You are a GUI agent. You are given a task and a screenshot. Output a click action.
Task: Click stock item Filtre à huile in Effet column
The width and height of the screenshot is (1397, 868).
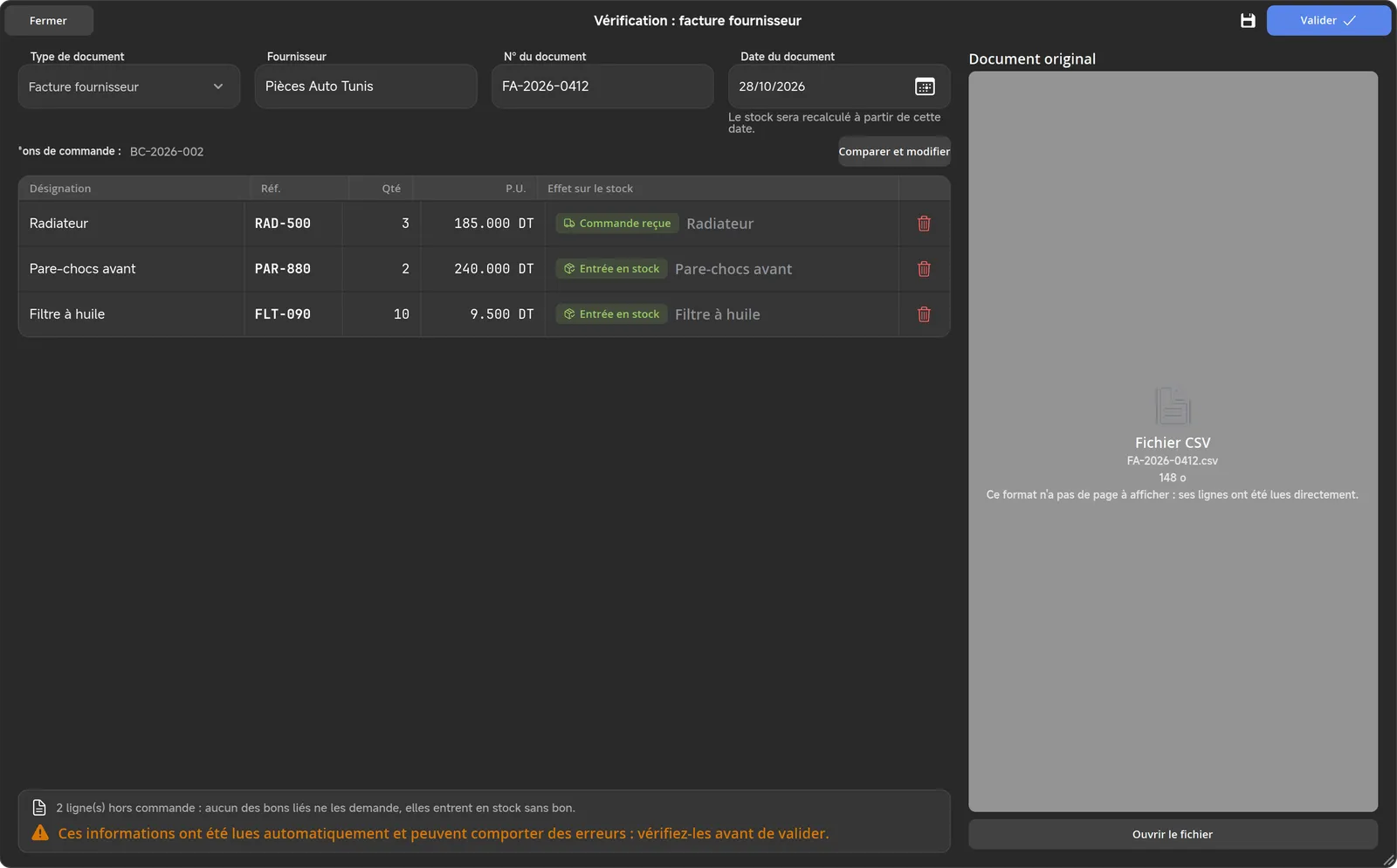tap(718, 314)
